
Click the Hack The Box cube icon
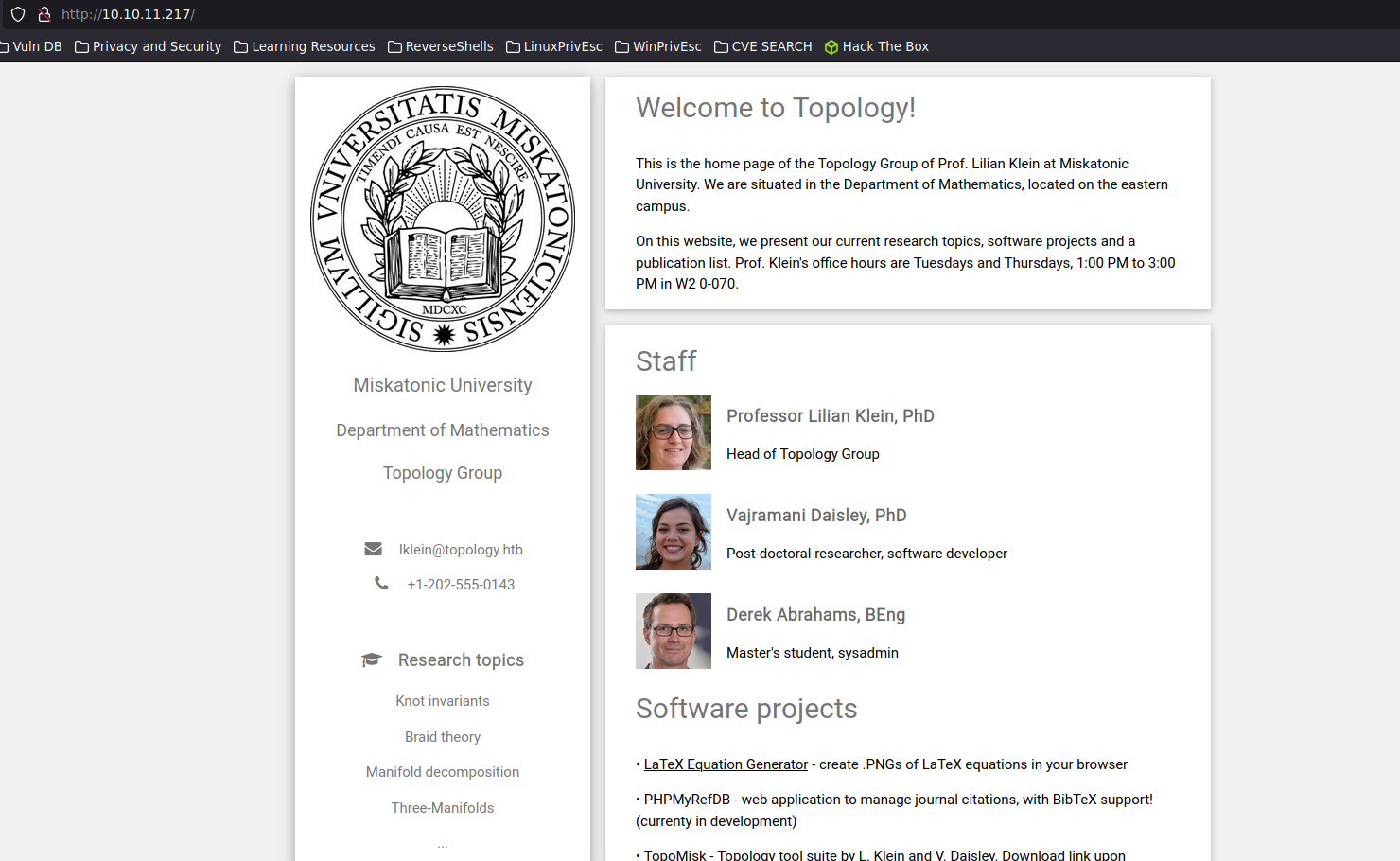pos(831,47)
